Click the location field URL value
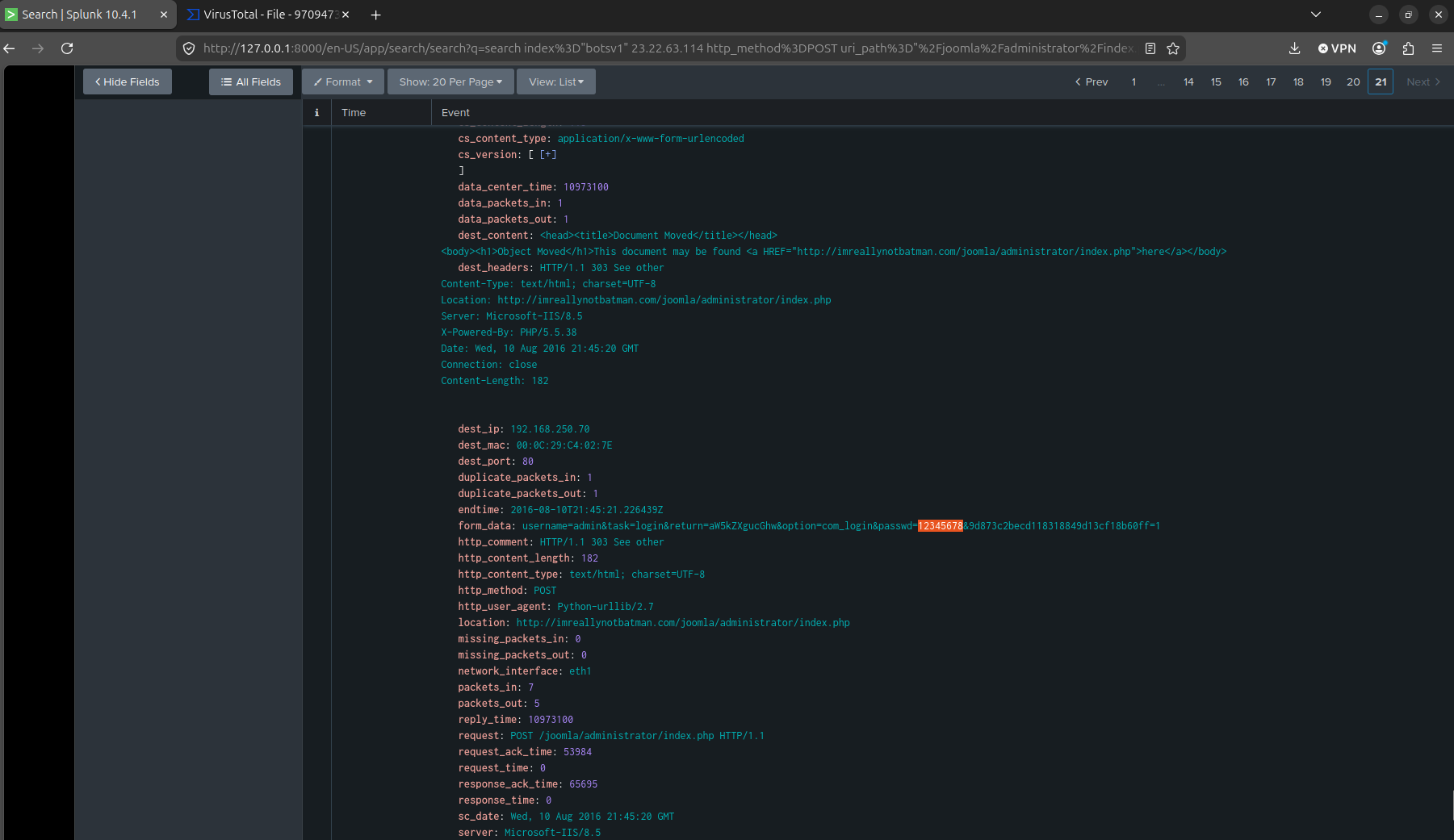Image resolution: width=1454 pixels, height=840 pixels. 683,622
